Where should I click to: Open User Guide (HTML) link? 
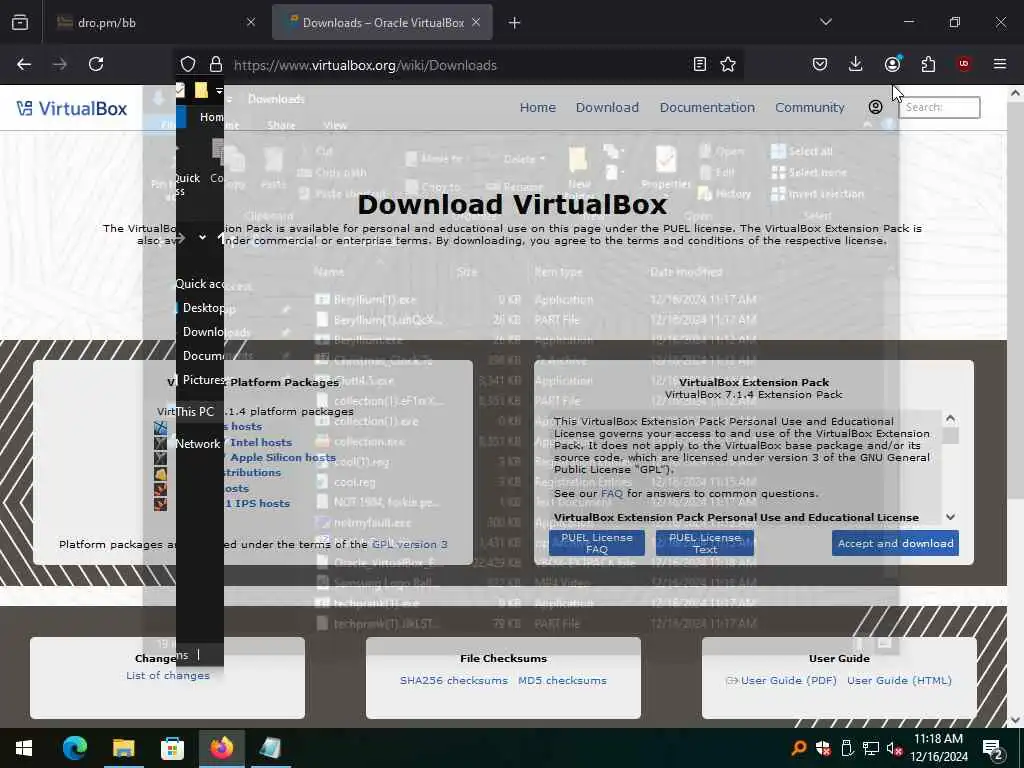(x=899, y=680)
